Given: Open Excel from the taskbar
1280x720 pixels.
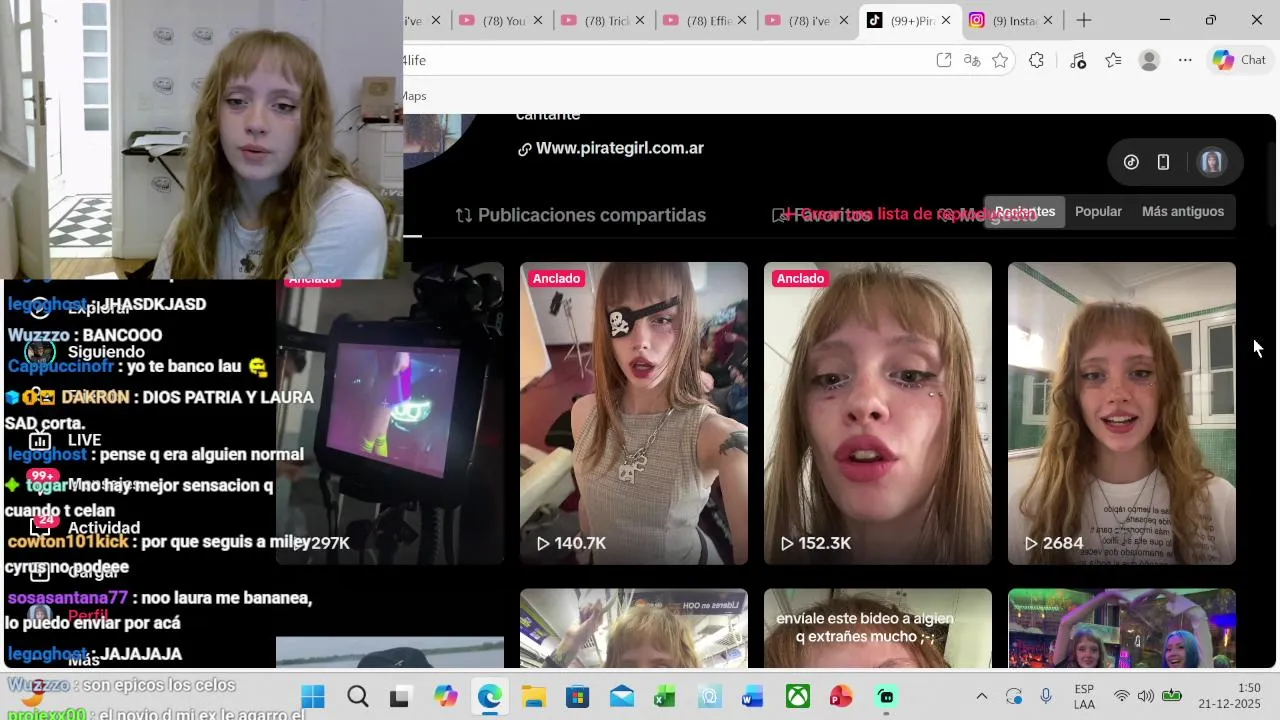Looking at the screenshot, I should point(665,696).
